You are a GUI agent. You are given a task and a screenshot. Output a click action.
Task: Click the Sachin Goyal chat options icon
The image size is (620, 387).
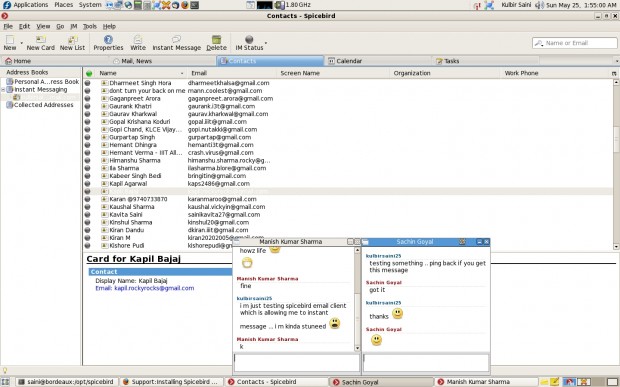(x=462, y=242)
